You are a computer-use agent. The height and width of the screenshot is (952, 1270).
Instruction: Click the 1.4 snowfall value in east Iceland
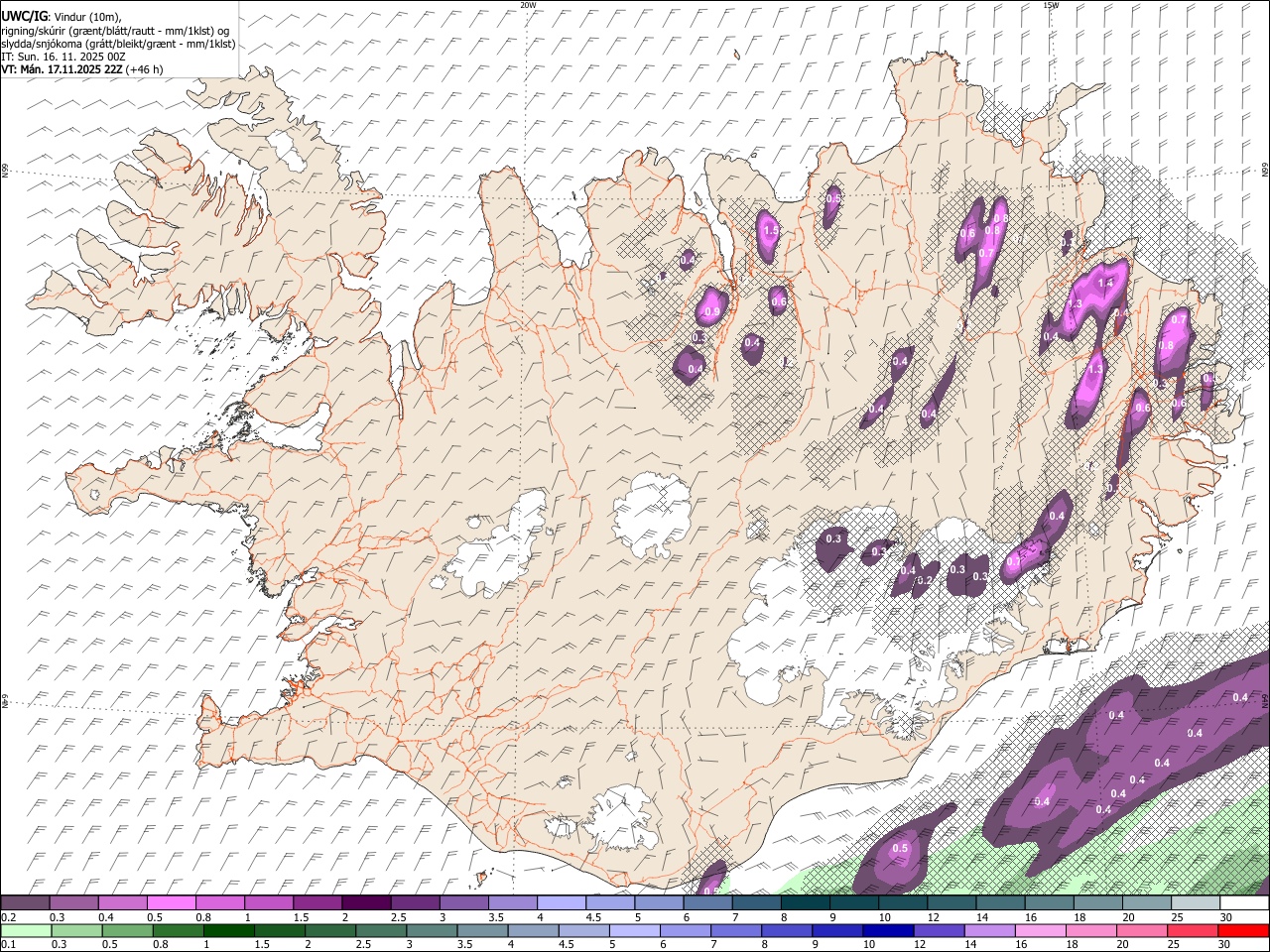click(x=1107, y=284)
